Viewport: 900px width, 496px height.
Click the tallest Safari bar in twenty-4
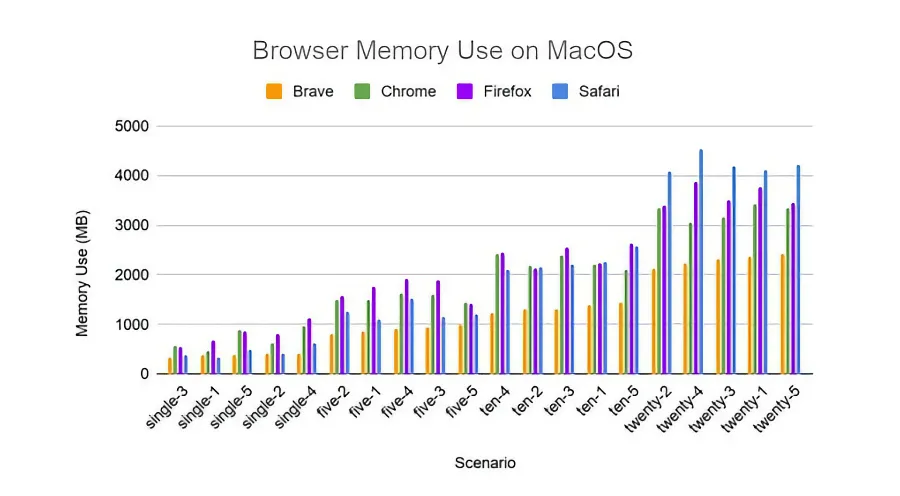pos(701,262)
